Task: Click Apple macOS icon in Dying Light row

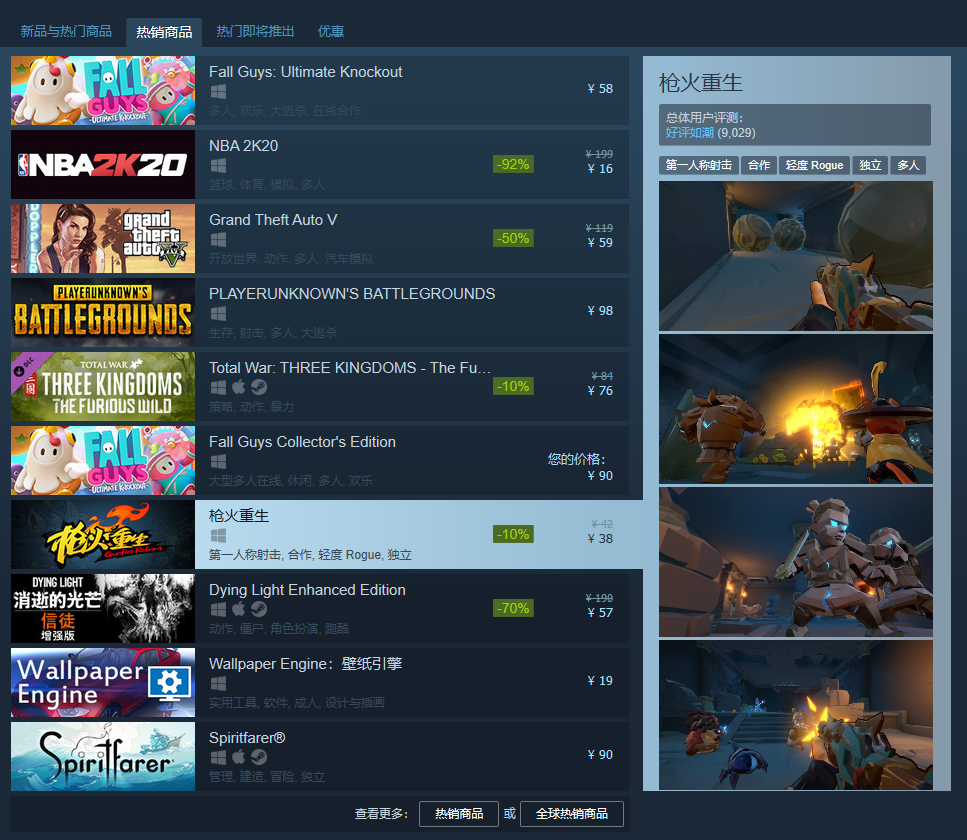Action: (239, 609)
